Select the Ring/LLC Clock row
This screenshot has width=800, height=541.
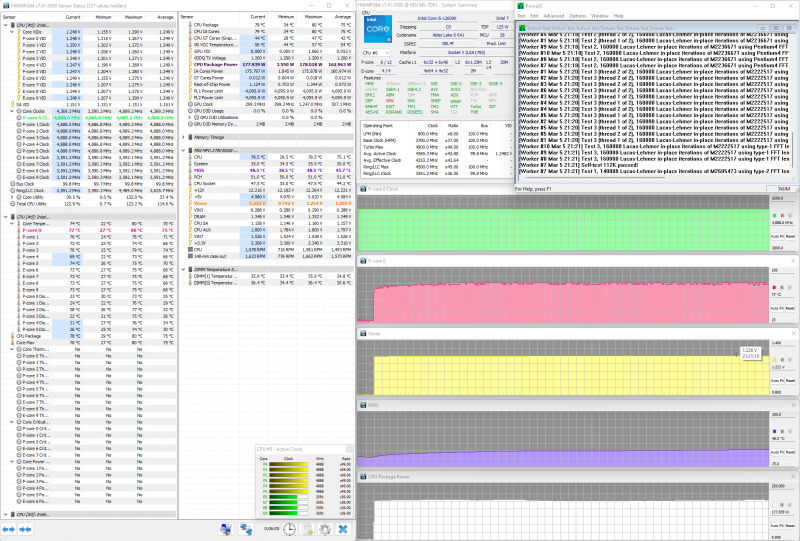click(x=89, y=190)
